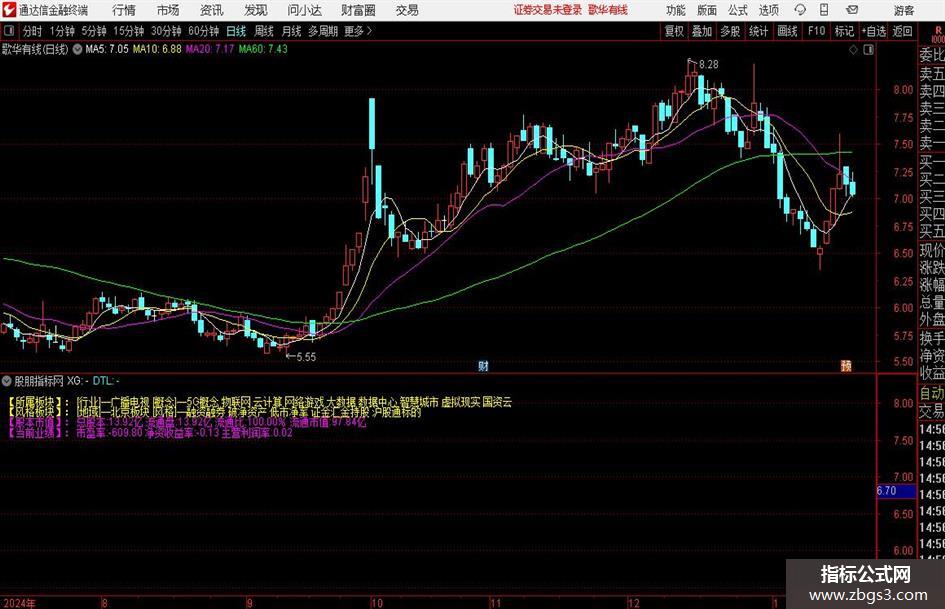Image resolution: width=945 pixels, height=609 pixels.
Task: Expand the 更多 period options
Action: tap(358, 31)
